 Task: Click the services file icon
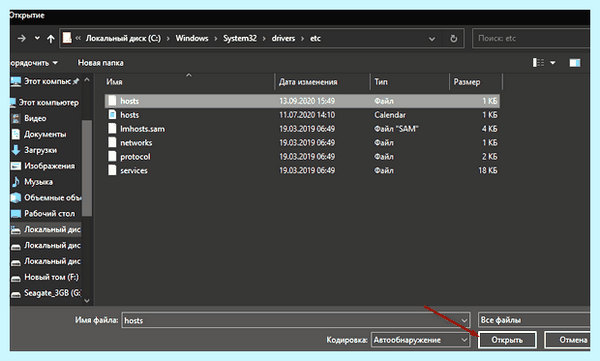tap(112, 170)
